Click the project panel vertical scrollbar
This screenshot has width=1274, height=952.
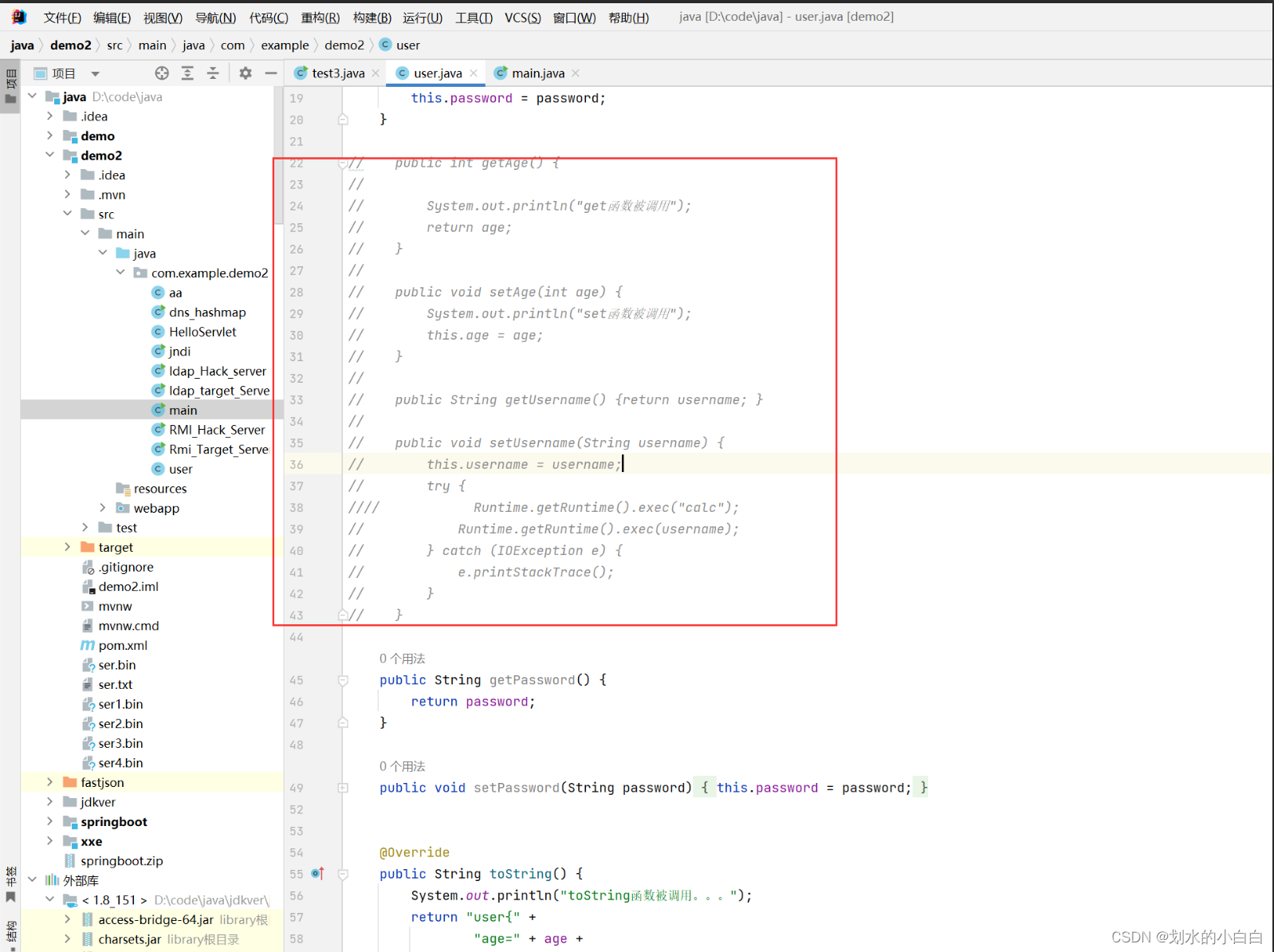point(278,155)
